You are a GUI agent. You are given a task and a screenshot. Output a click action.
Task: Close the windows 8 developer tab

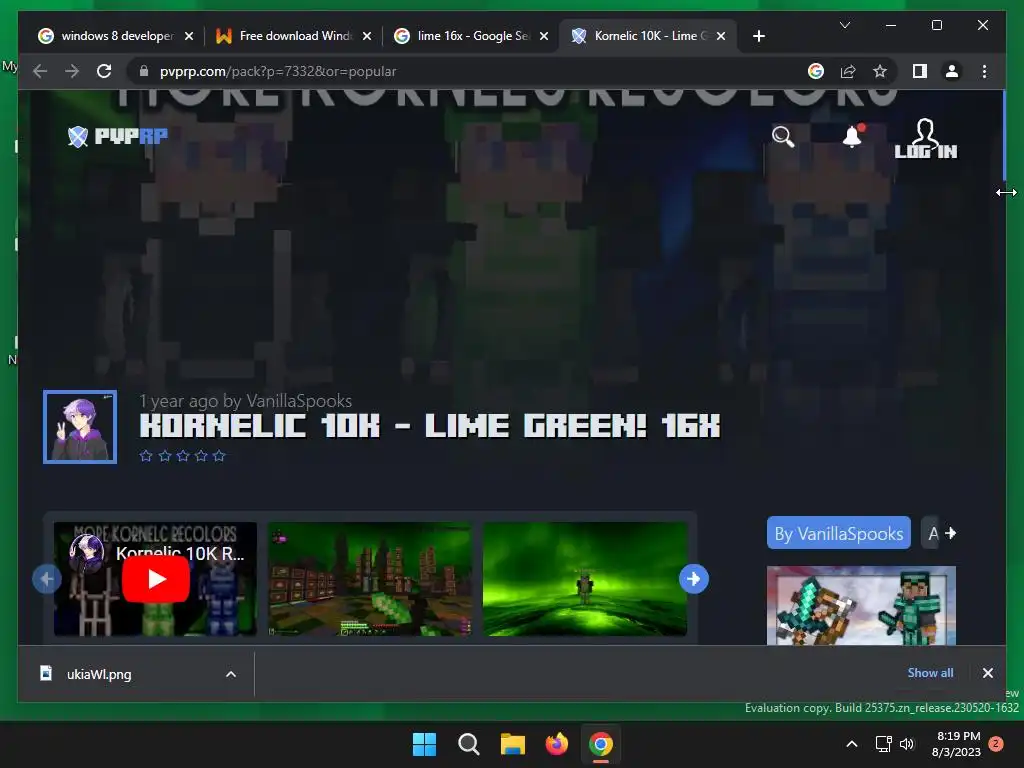pos(189,36)
